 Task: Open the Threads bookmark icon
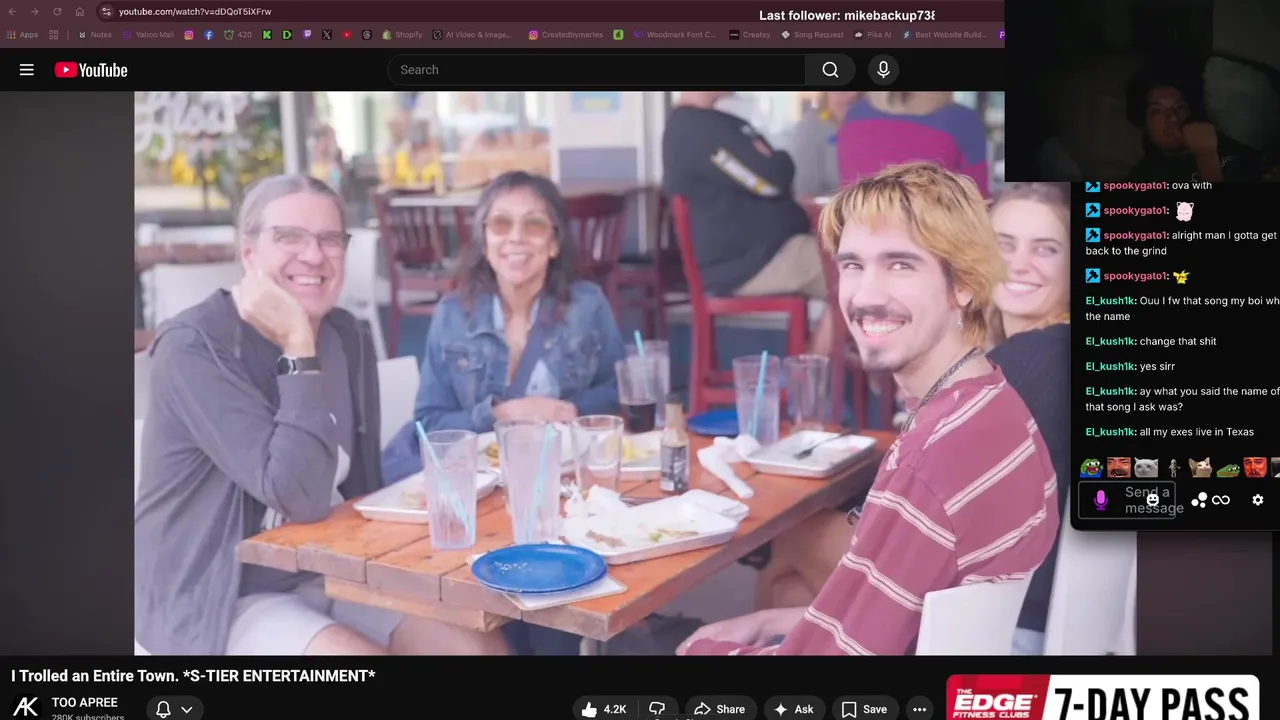(x=366, y=34)
